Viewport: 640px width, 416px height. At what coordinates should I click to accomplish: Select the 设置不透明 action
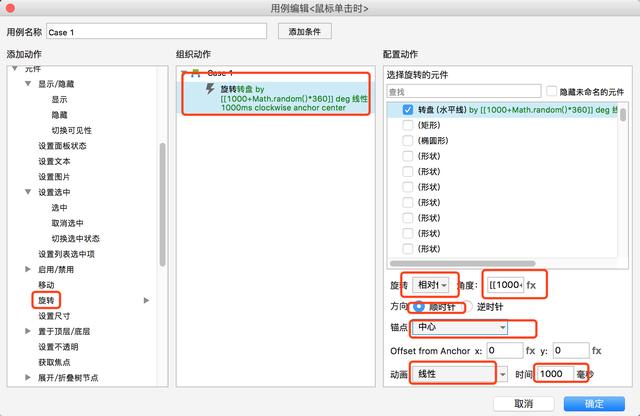click(58, 347)
